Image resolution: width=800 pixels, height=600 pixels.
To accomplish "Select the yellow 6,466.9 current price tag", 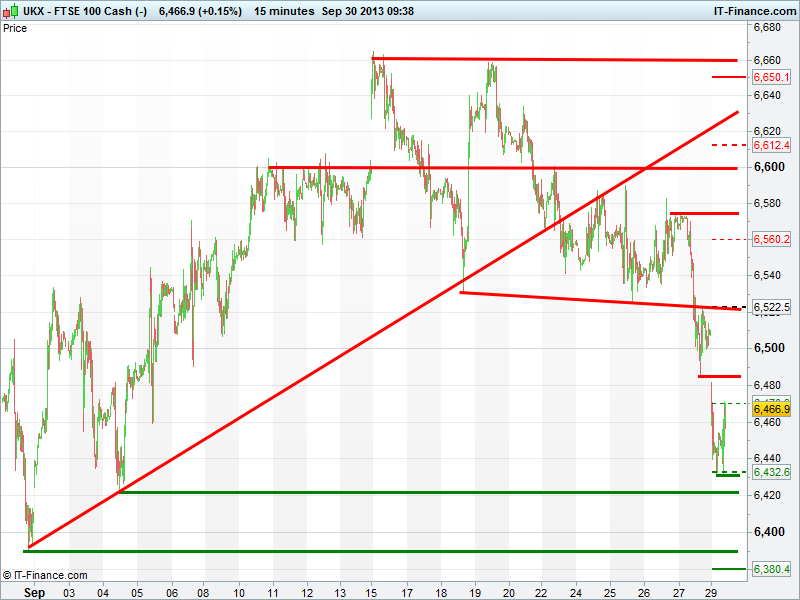I will 772,409.
